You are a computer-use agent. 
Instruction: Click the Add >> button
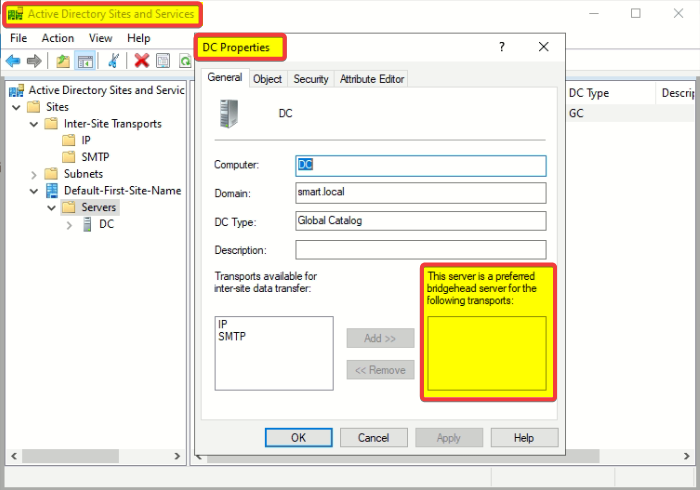380,338
